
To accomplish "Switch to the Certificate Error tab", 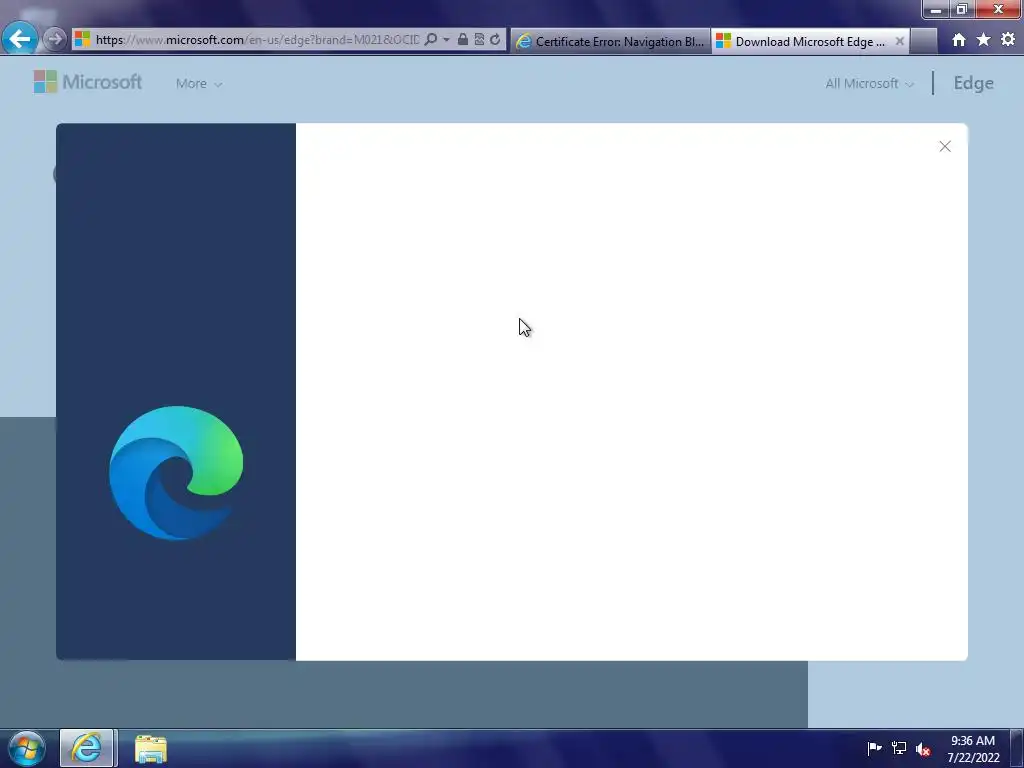I will click(611, 41).
